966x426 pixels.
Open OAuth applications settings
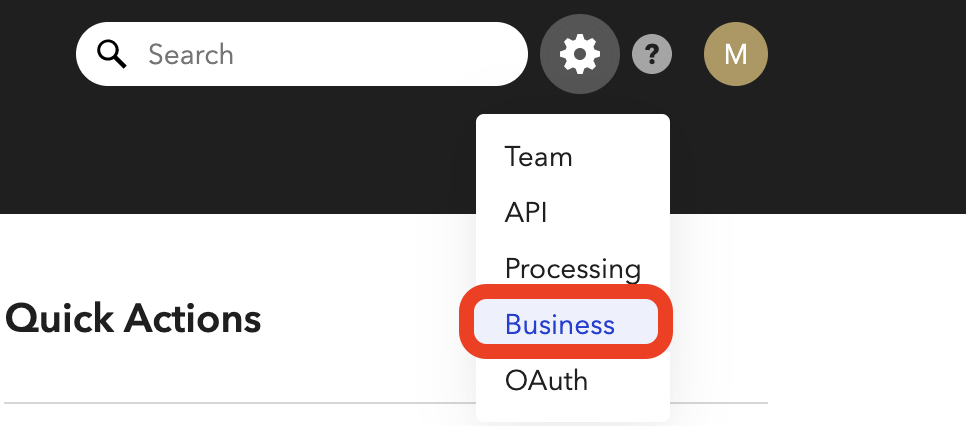546,380
